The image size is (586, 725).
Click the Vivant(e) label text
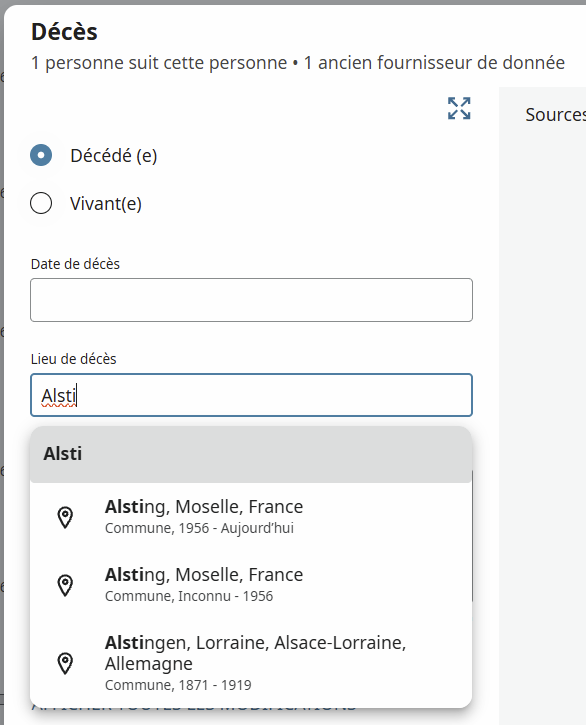coord(106,204)
